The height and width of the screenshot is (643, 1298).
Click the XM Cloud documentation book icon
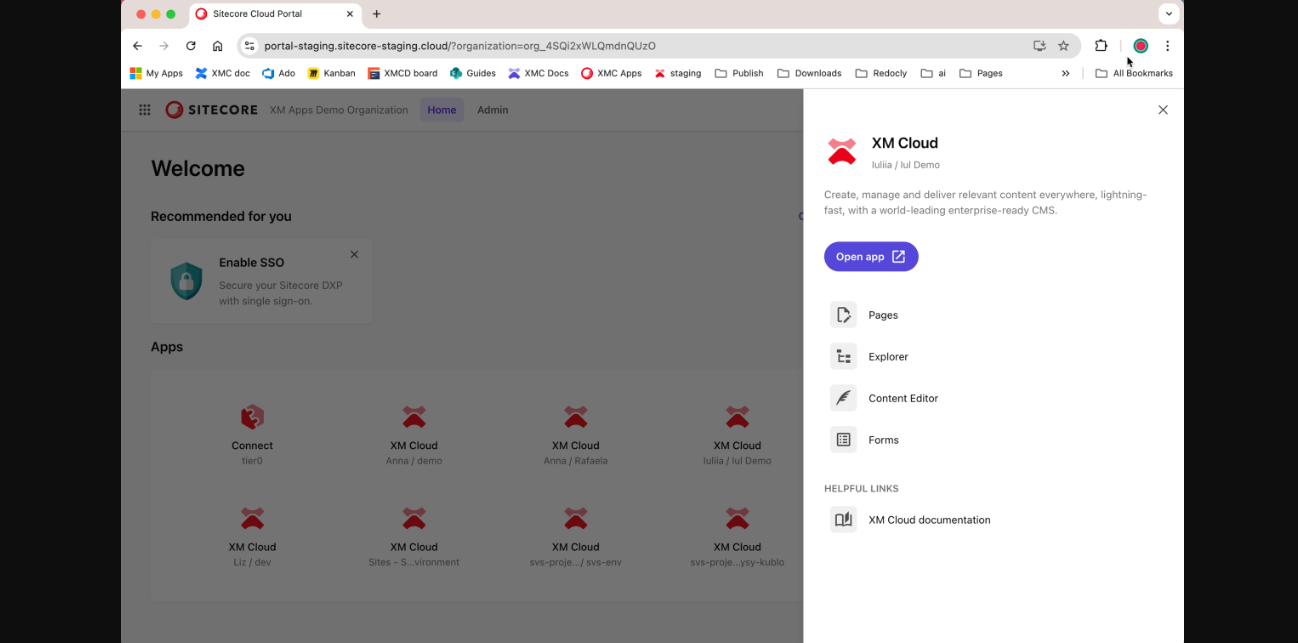pyautogui.click(x=843, y=520)
